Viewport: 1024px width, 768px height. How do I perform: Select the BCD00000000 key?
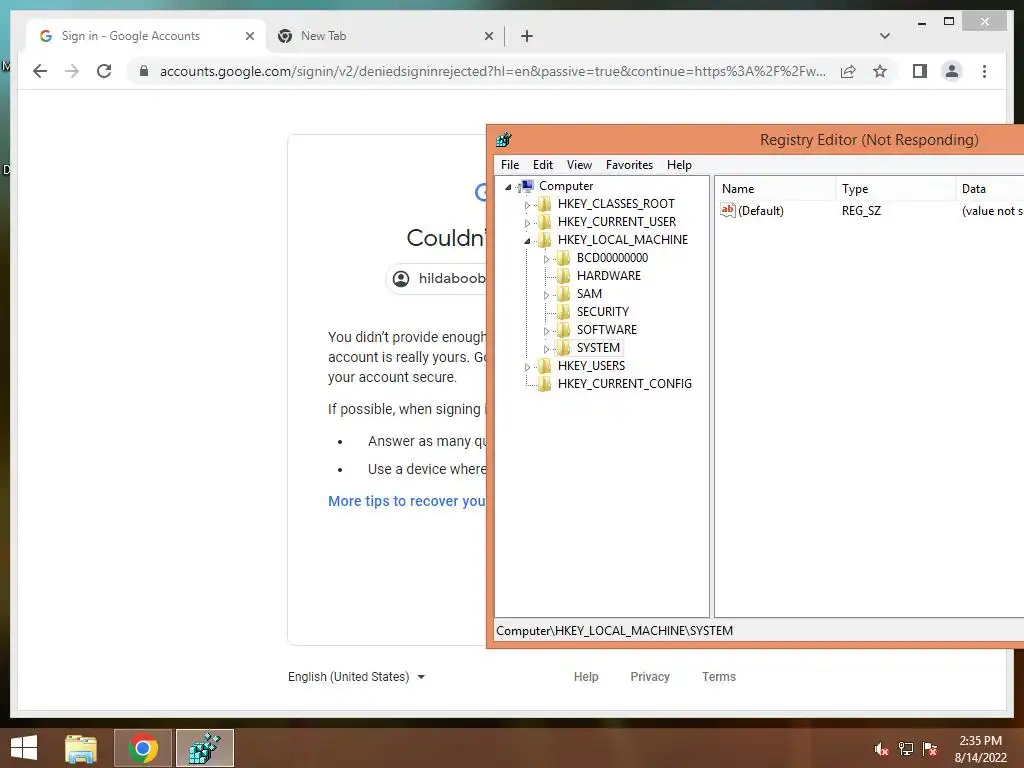(612, 258)
